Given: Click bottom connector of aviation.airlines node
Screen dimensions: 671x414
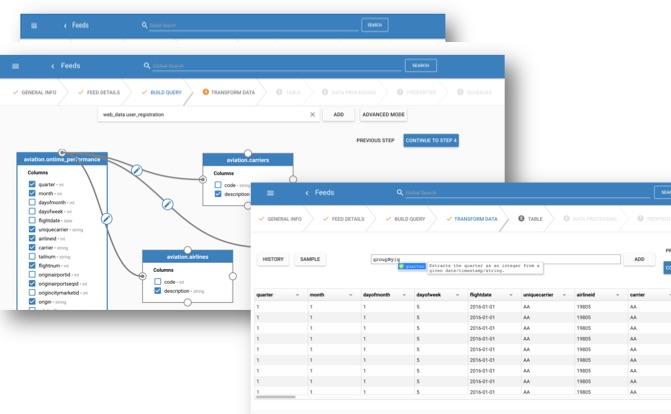Looking at the screenshot, I should coord(187,303).
